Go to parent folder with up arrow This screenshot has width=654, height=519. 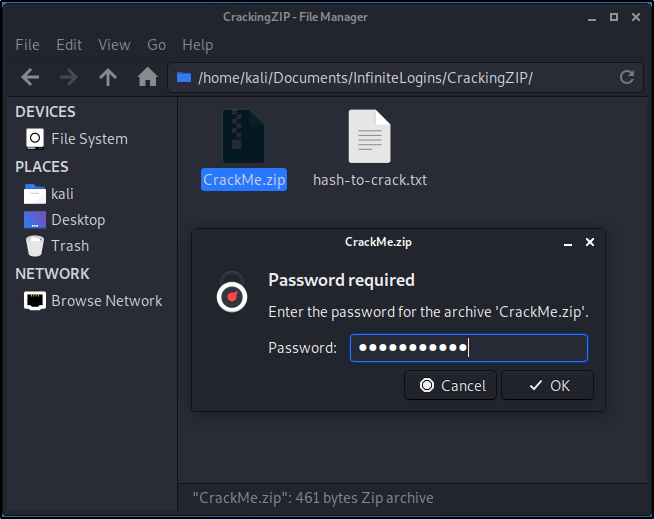tap(108, 77)
